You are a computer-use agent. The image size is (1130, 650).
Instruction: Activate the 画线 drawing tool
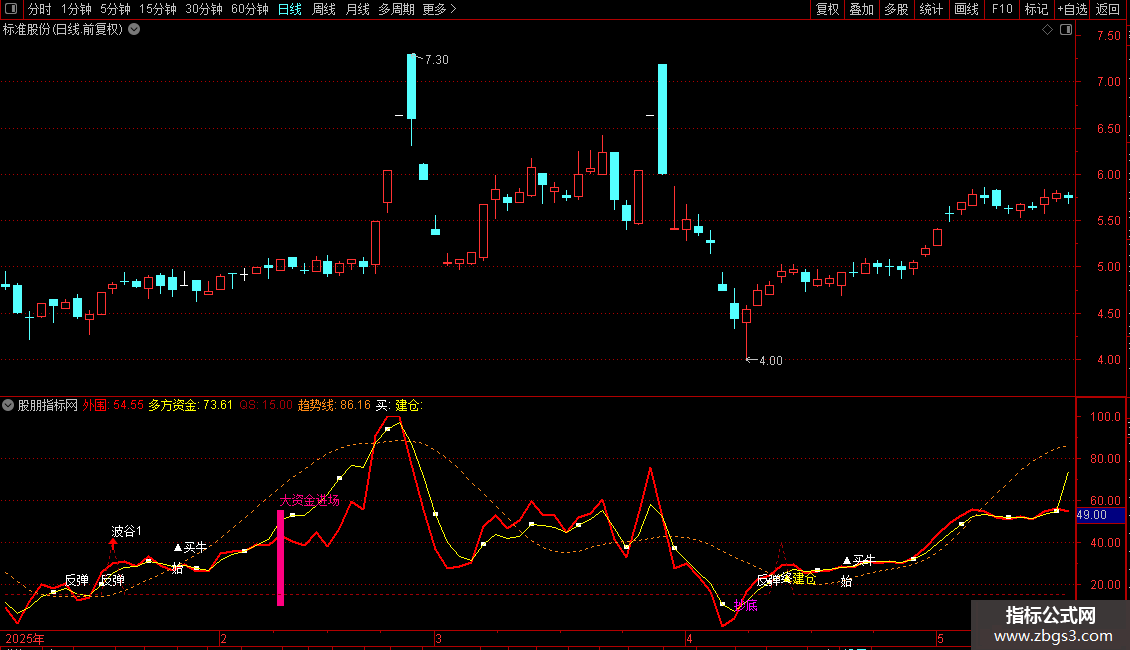[966, 9]
